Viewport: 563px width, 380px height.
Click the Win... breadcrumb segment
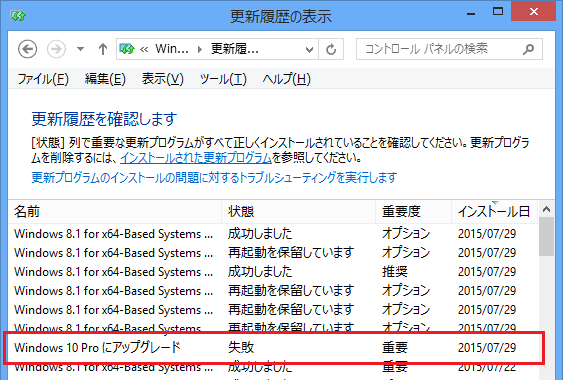click(172, 49)
